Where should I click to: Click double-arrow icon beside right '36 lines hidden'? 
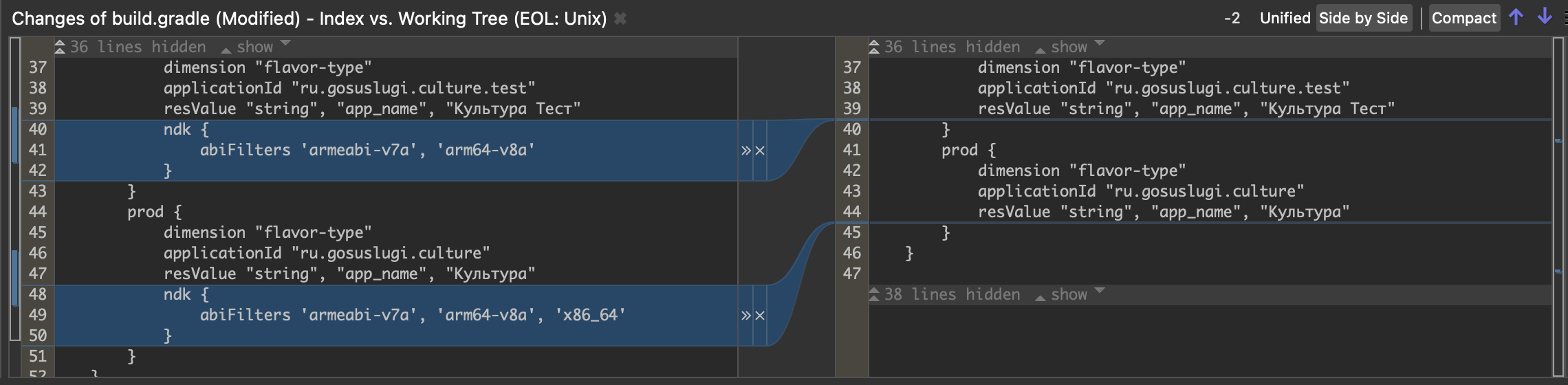(874, 47)
